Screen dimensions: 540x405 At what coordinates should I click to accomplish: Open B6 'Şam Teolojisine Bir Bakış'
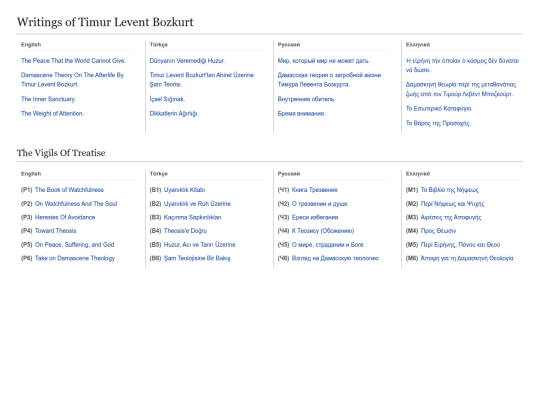pyautogui.click(x=197, y=258)
